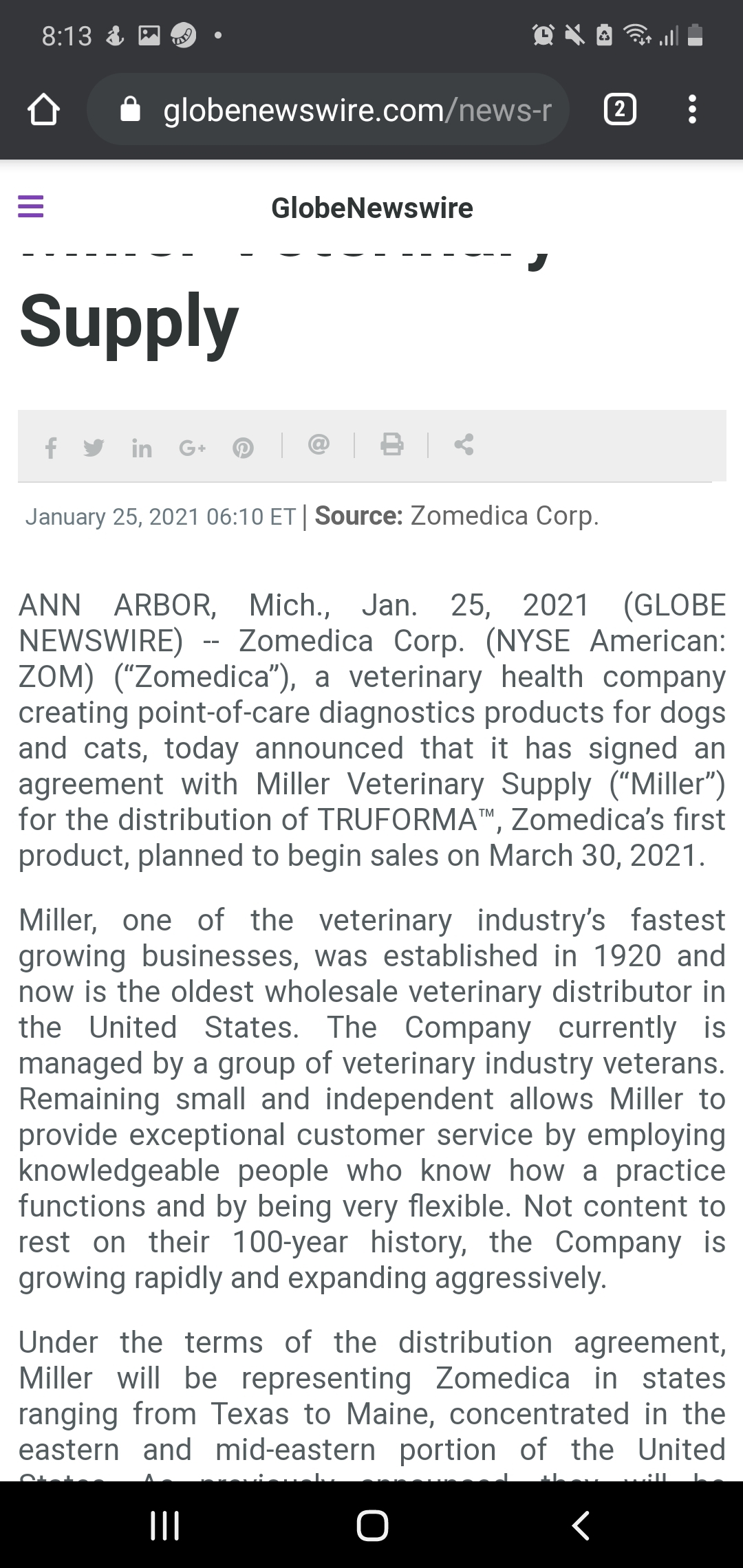Share article on Google Plus
The height and width of the screenshot is (1568, 743).
[x=192, y=448]
